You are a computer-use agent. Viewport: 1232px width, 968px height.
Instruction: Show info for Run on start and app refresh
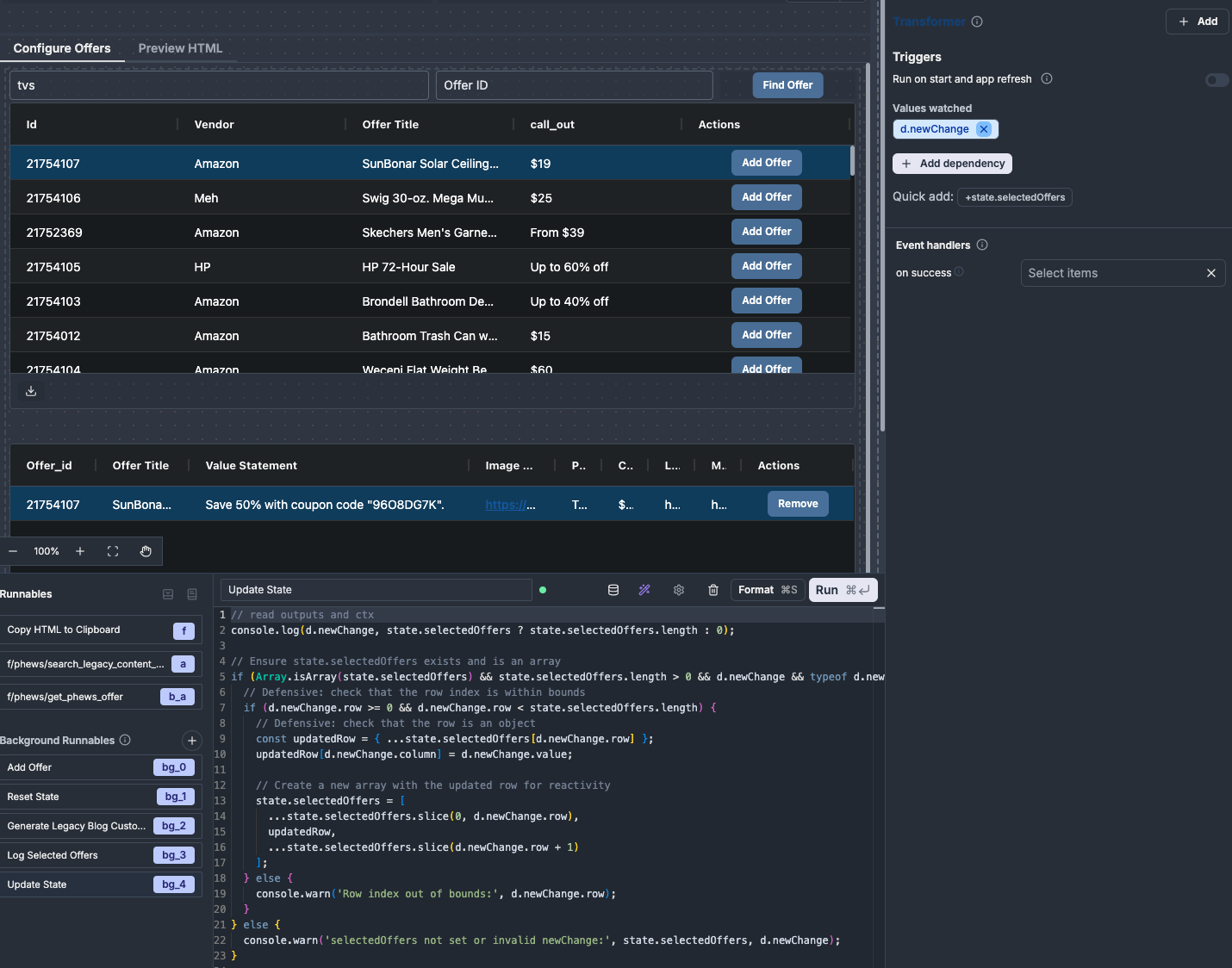coord(1047,78)
